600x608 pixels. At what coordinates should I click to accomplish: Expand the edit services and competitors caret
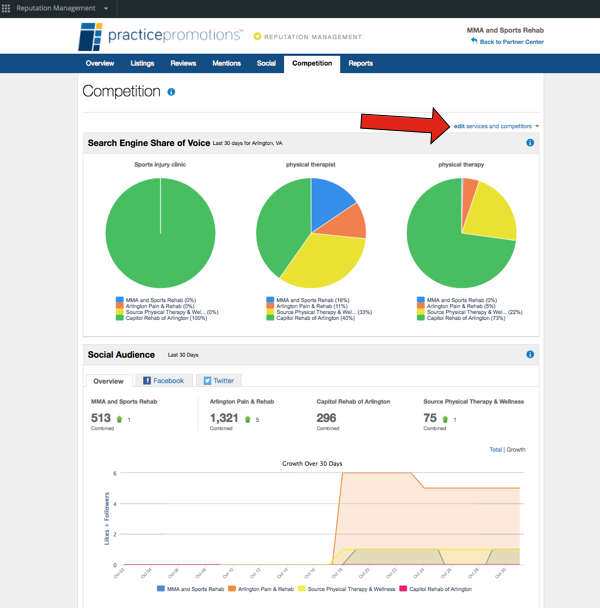[537, 126]
